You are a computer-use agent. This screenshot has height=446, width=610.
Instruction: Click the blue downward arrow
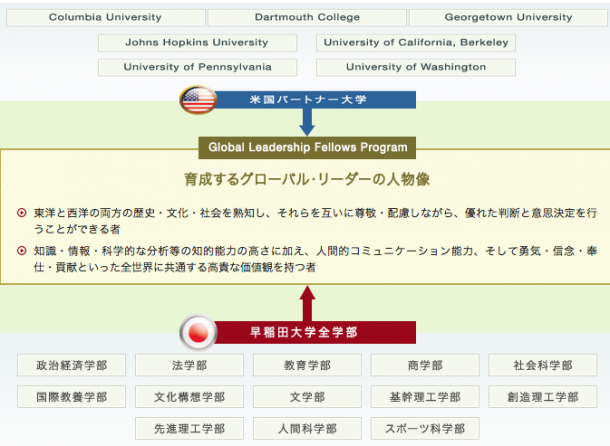[307, 122]
